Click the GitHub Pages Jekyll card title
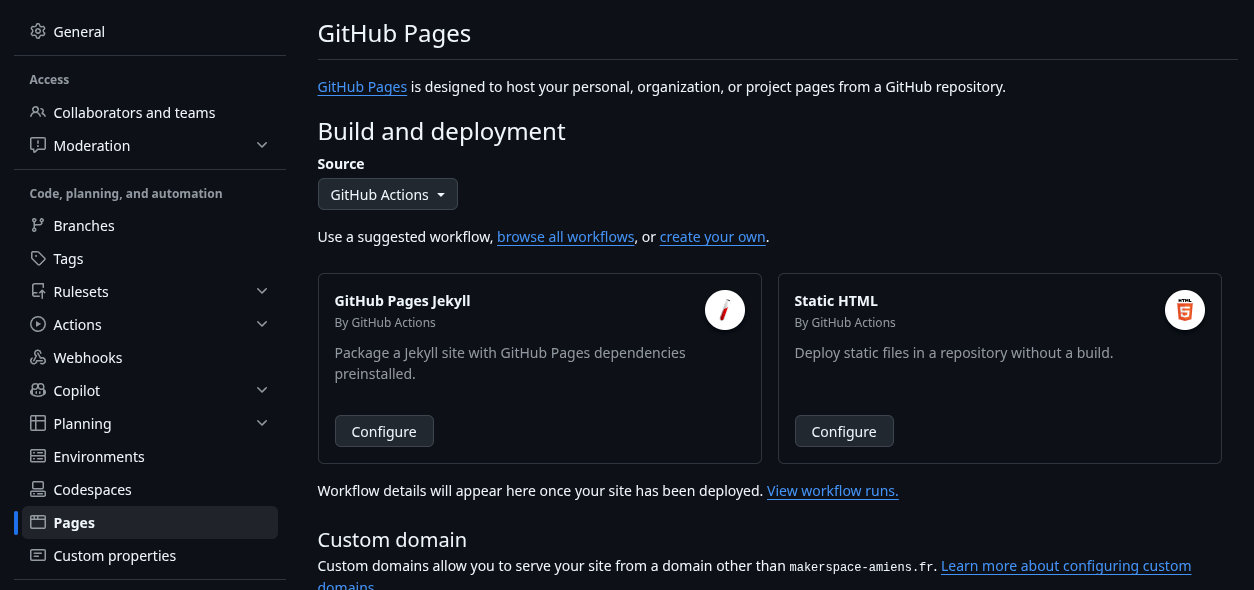1254x590 pixels. pyautogui.click(x=402, y=300)
